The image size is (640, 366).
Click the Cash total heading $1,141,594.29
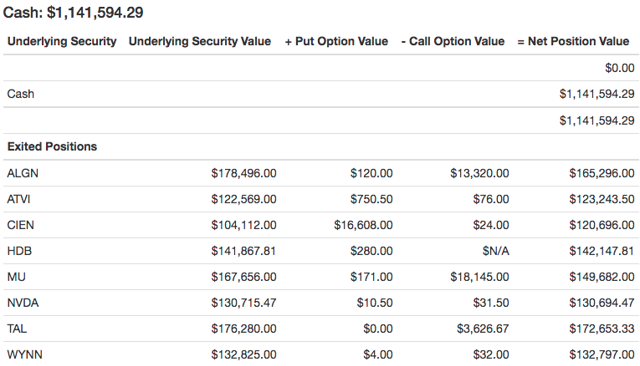click(73, 12)
